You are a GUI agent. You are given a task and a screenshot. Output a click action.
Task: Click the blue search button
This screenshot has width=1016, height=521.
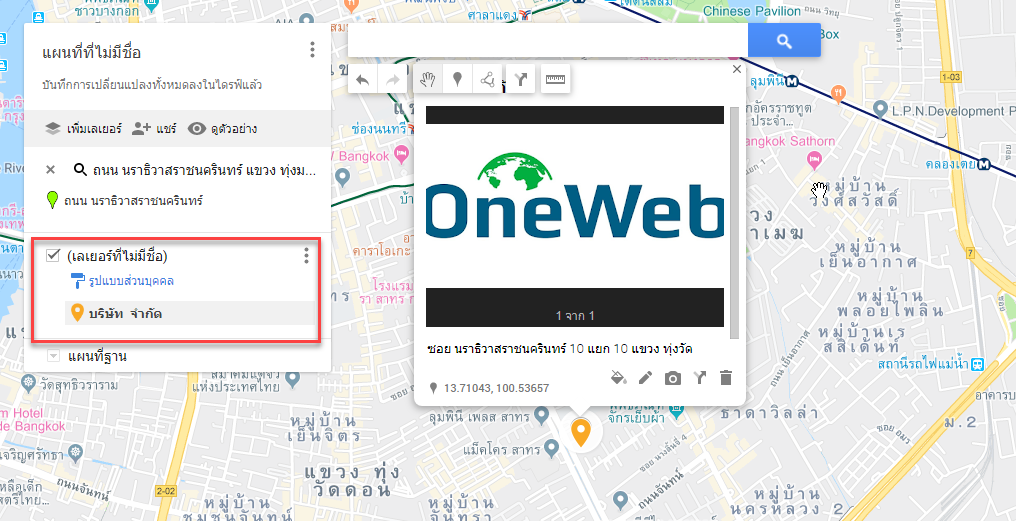coord(784,41)
